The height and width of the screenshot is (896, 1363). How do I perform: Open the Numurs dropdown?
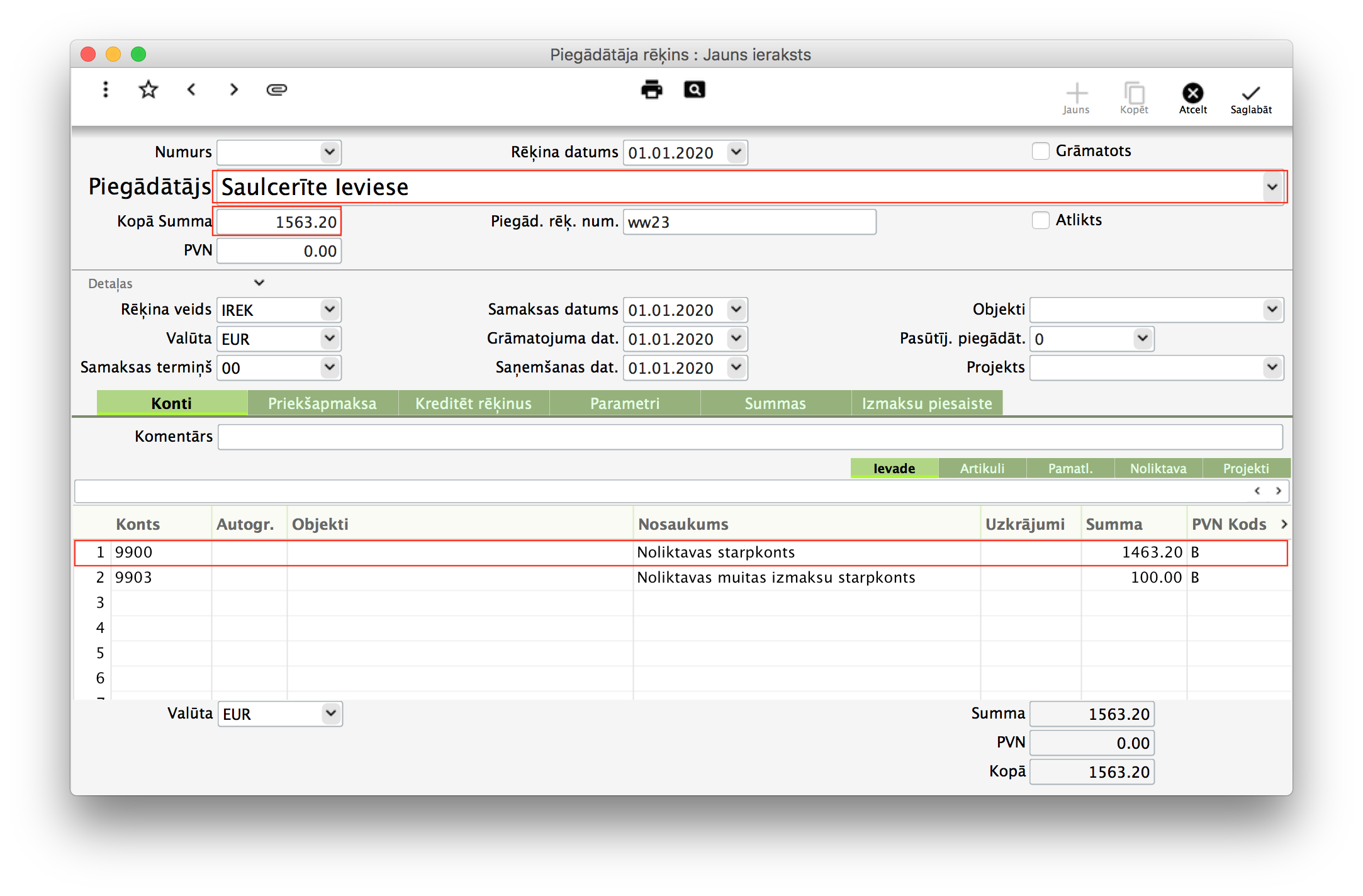point(329,152)
